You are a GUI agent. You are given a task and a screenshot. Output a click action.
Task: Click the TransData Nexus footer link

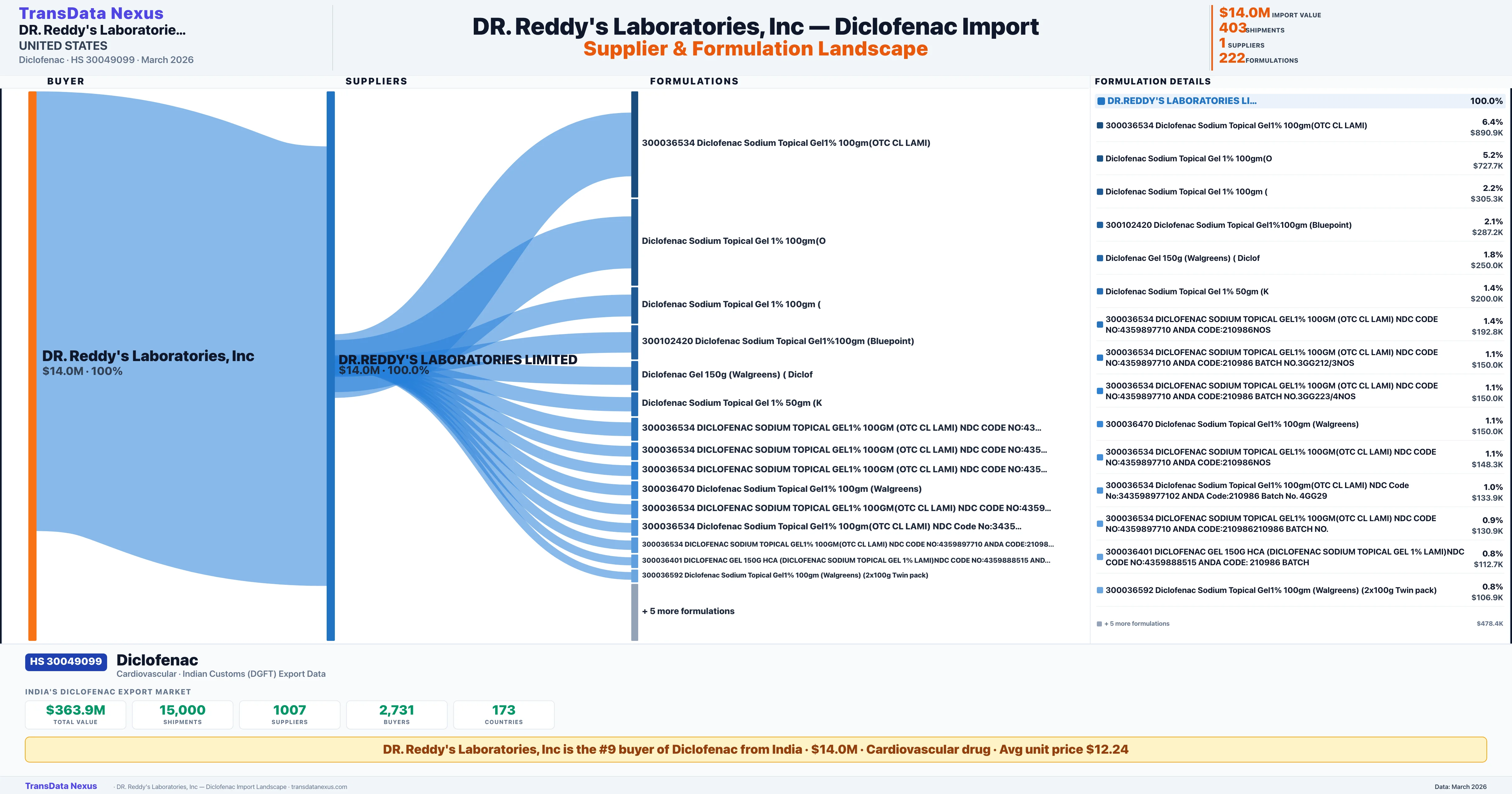[61, 786]
